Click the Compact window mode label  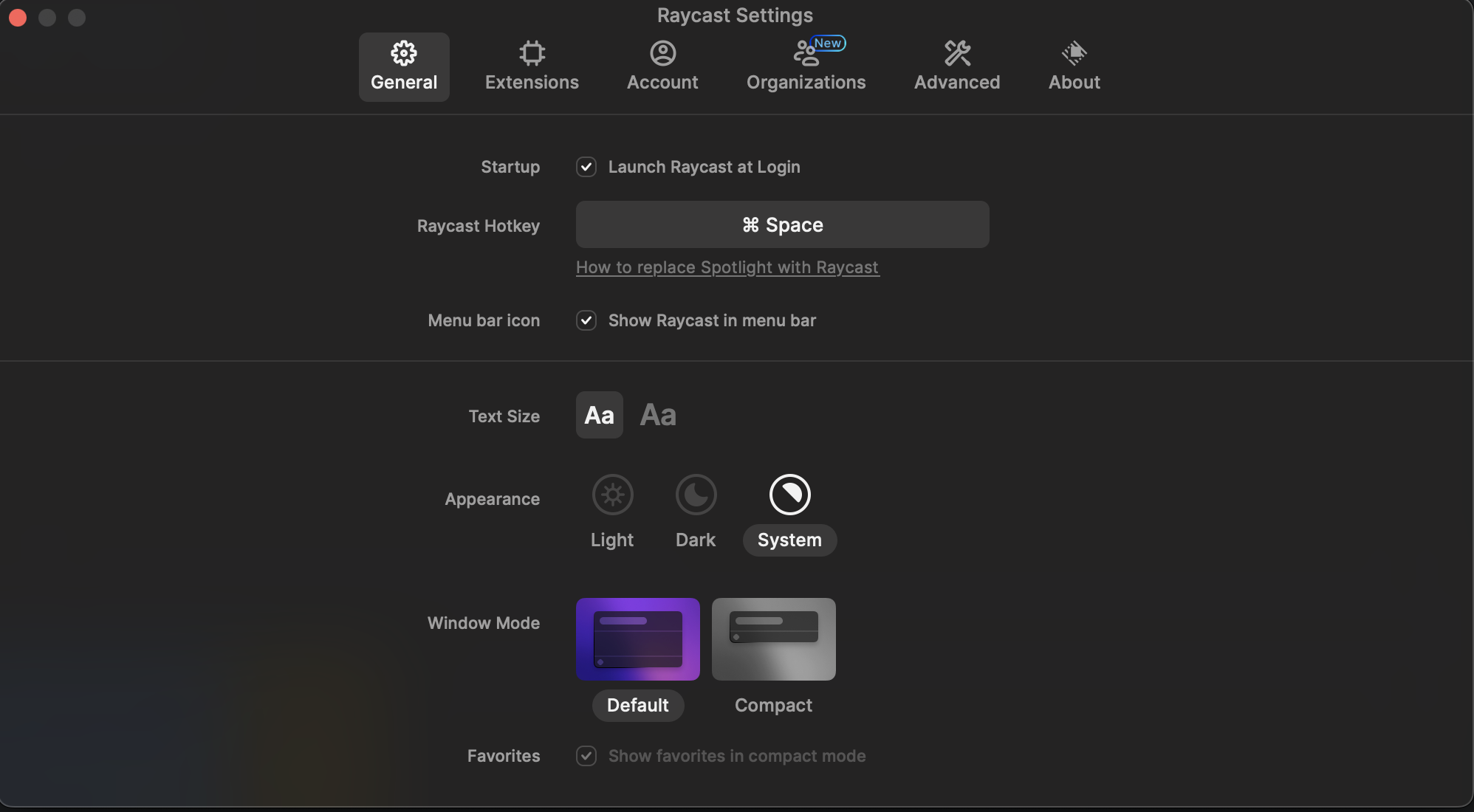coord(773,706)
